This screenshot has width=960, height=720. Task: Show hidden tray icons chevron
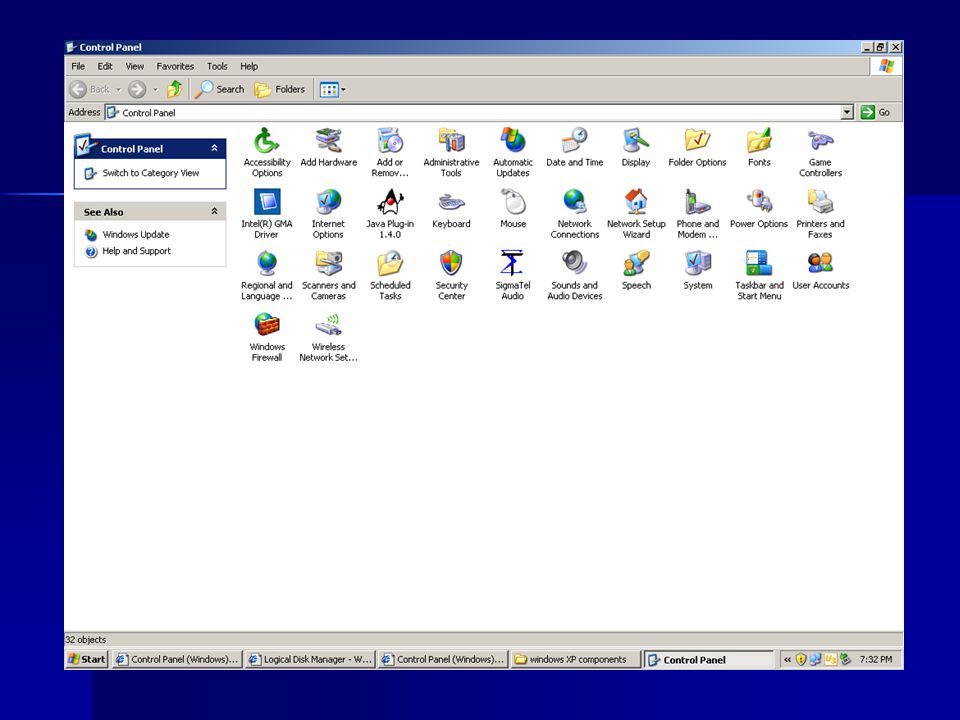[787, 659]
